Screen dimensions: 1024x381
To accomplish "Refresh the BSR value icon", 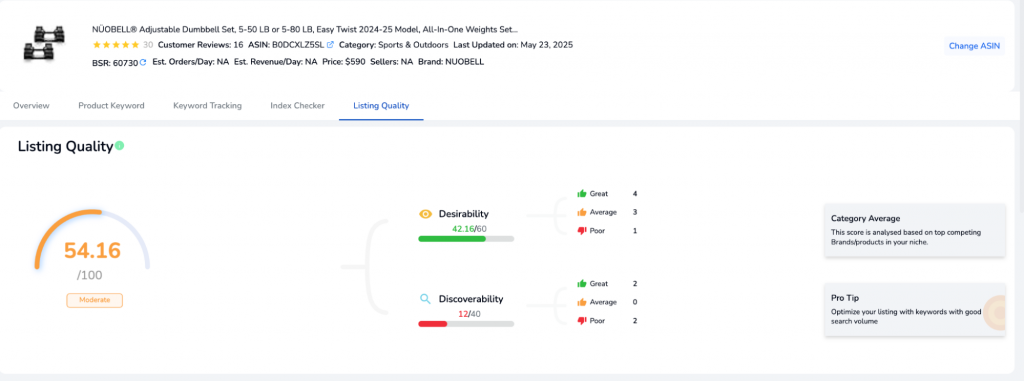I will point(143,63).
